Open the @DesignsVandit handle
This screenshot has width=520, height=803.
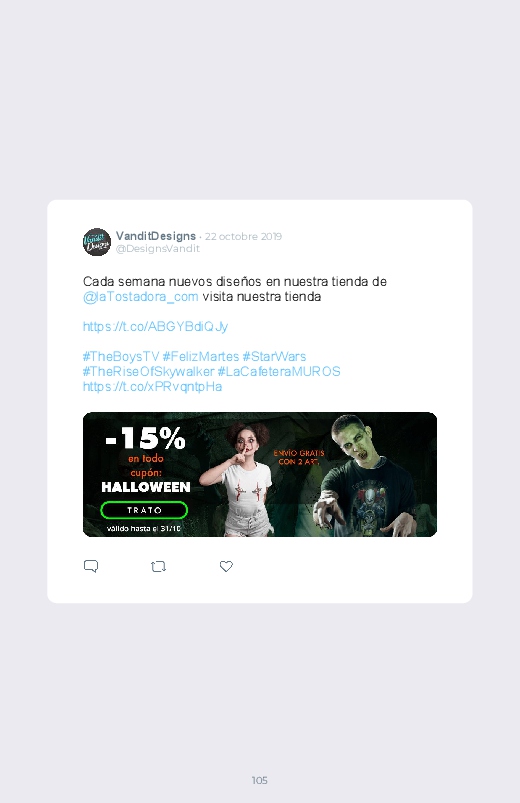tap(158, 248)
